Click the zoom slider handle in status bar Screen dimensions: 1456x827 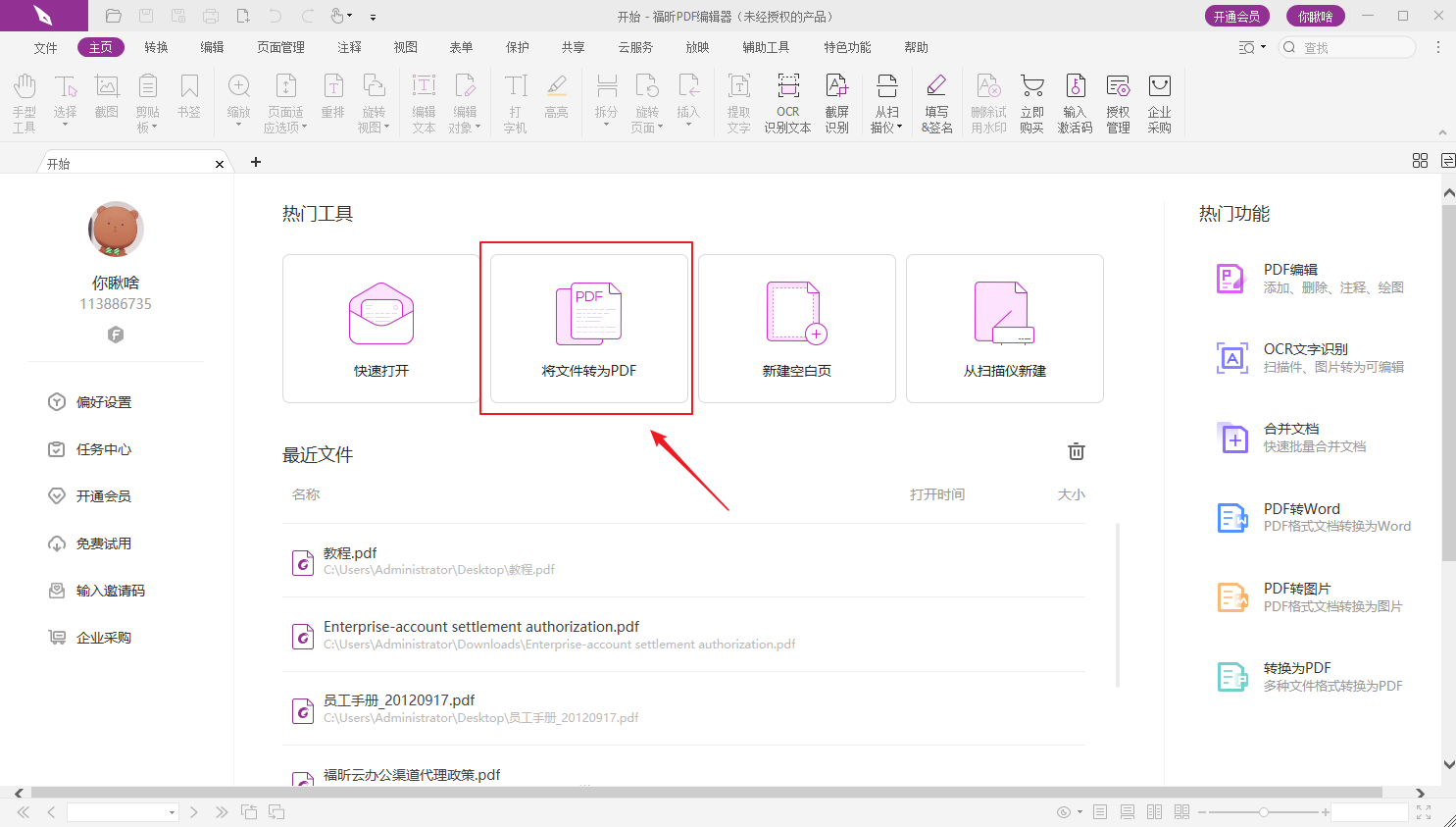pyautogui.click(x=1264, y=812)
